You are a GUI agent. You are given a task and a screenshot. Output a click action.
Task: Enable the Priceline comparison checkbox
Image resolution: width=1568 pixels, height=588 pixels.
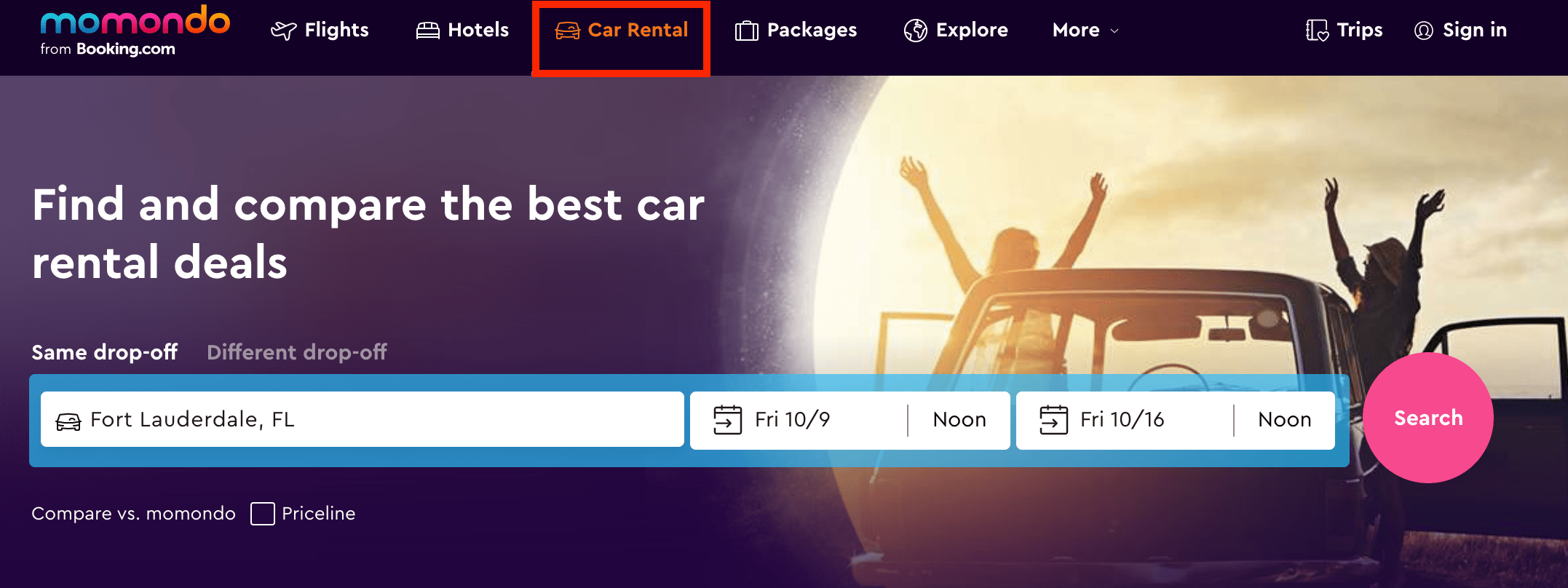263,514
